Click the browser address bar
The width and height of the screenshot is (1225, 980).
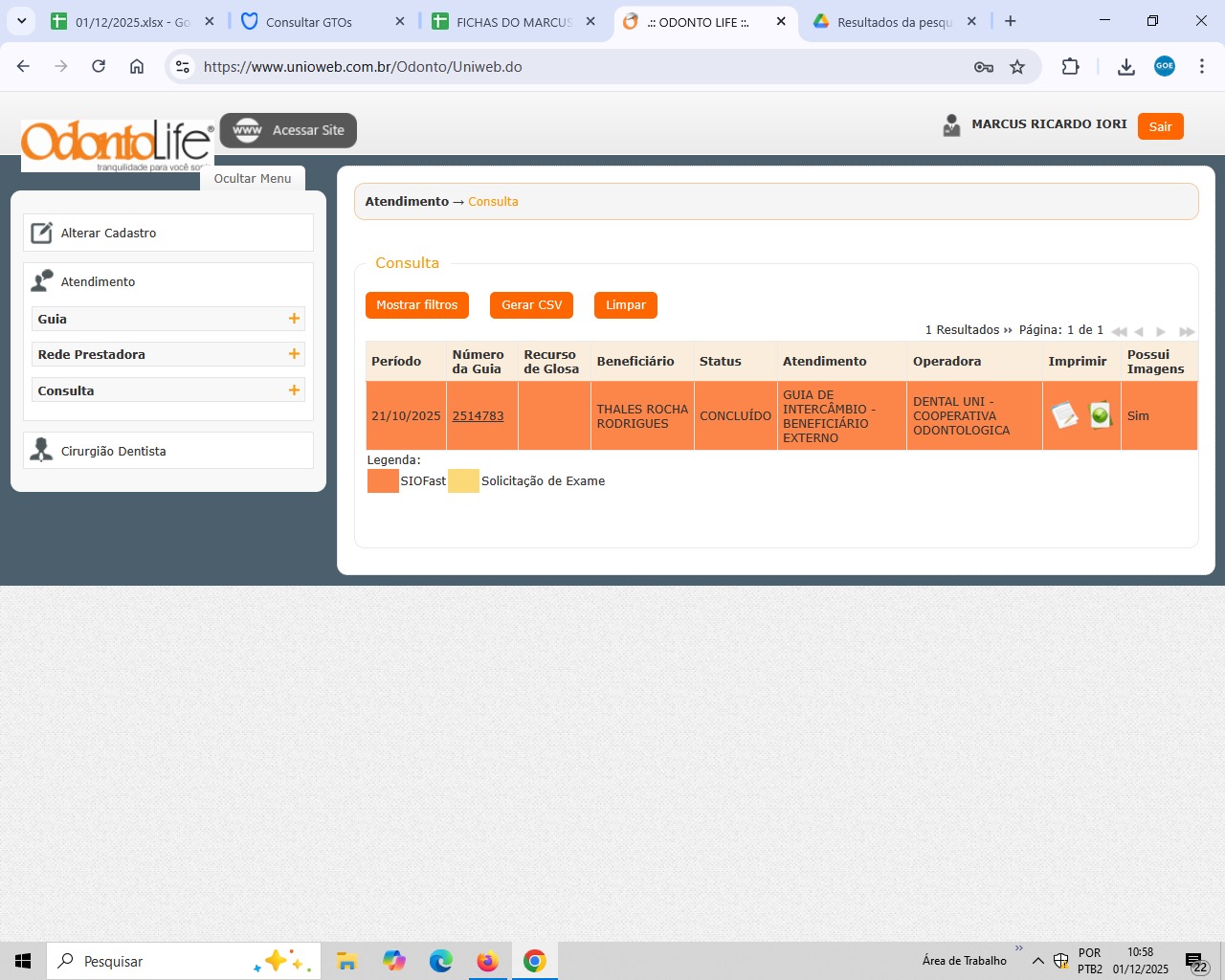(574, 67)
